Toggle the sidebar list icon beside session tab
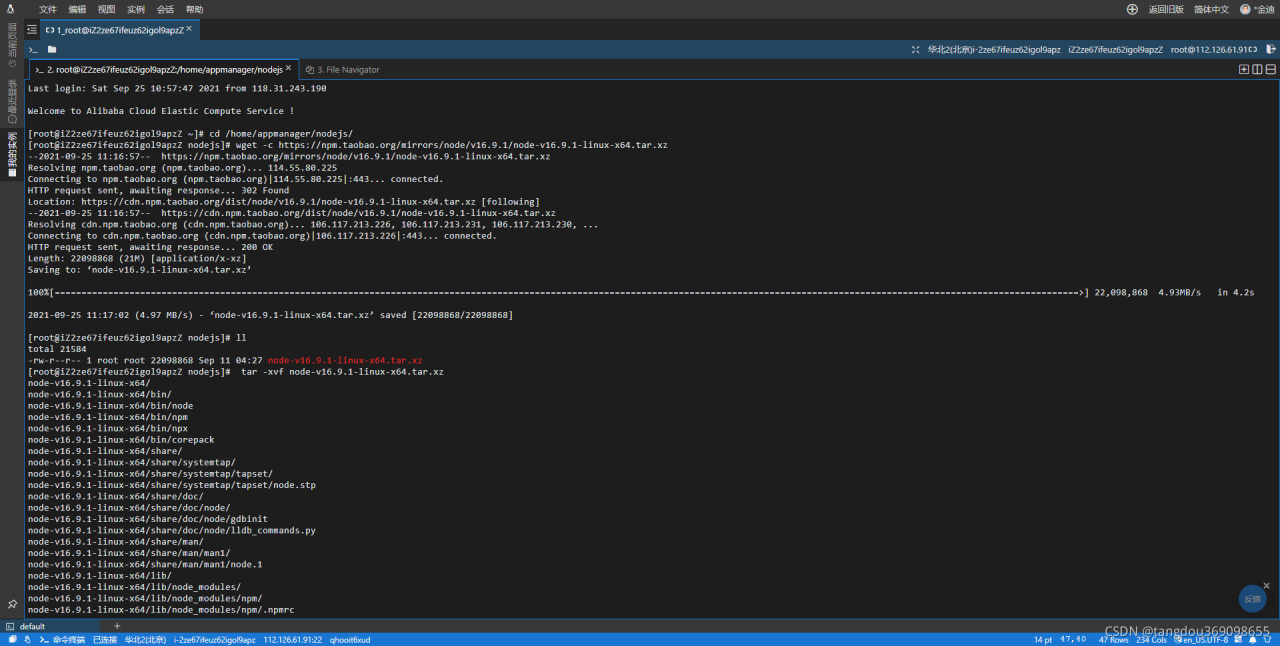 [32, 30]
